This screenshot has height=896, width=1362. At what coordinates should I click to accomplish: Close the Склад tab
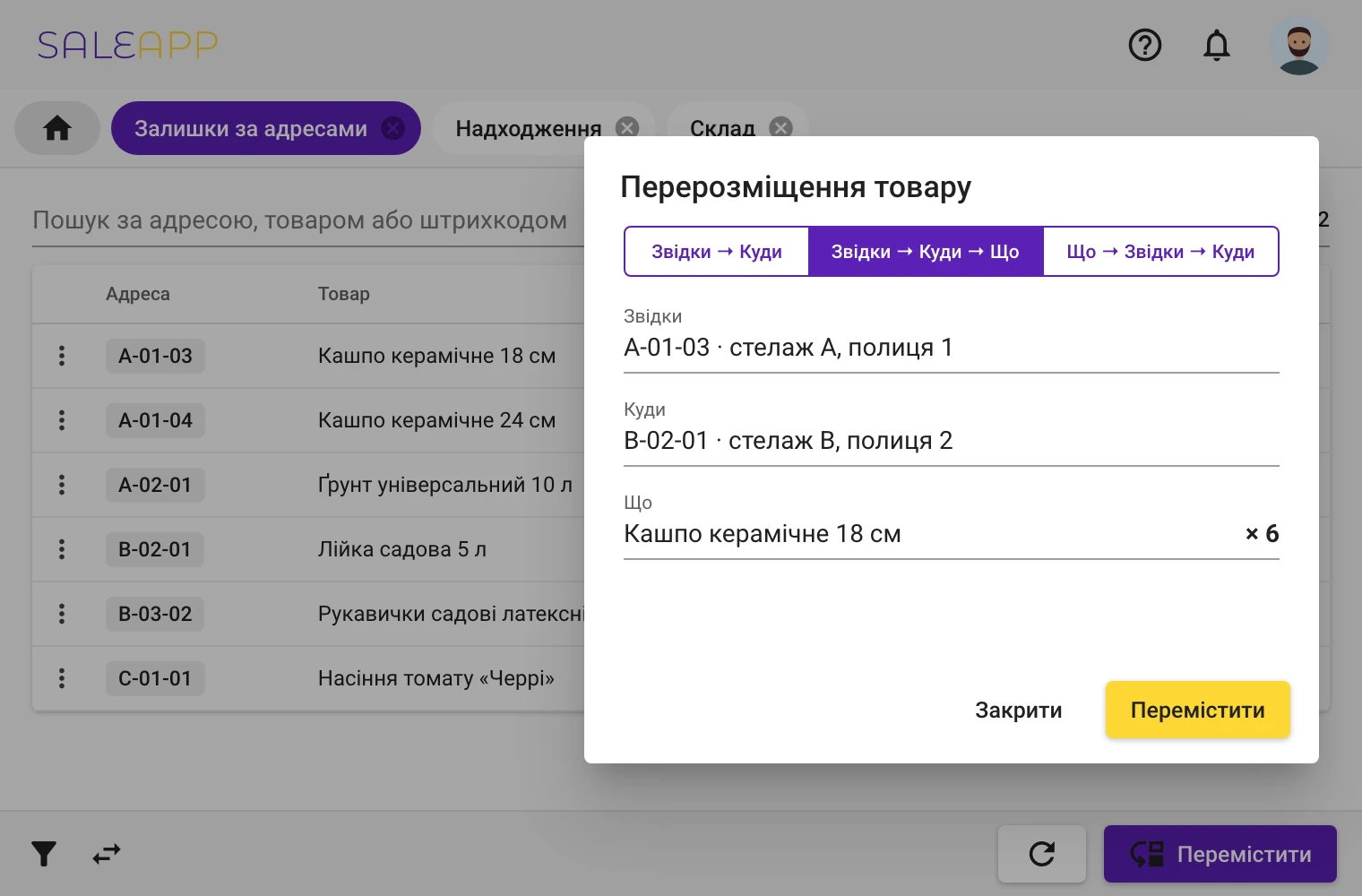tap(781, 128)
